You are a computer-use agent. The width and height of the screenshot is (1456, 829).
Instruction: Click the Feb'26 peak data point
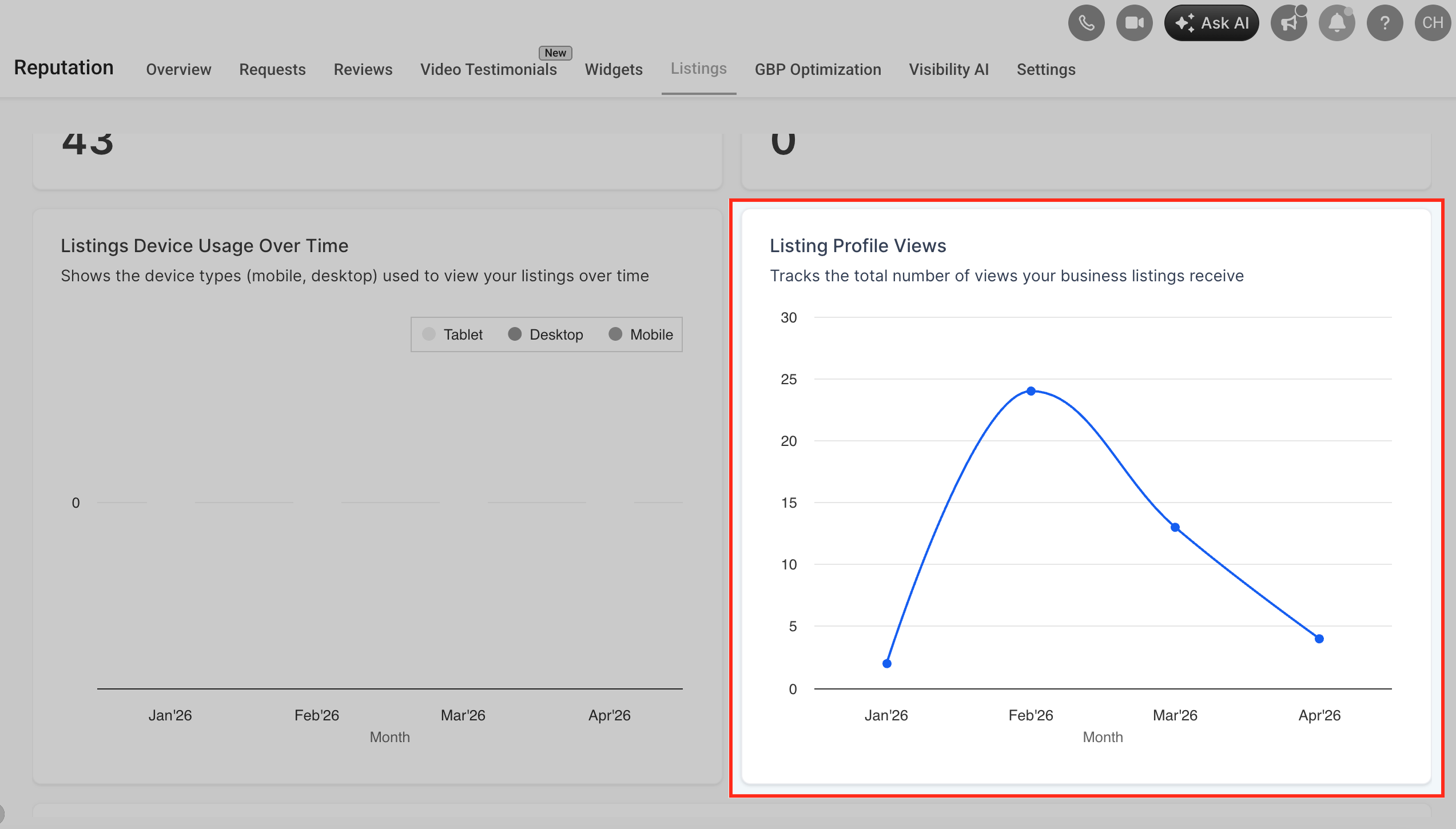[x=1031, y=391]
